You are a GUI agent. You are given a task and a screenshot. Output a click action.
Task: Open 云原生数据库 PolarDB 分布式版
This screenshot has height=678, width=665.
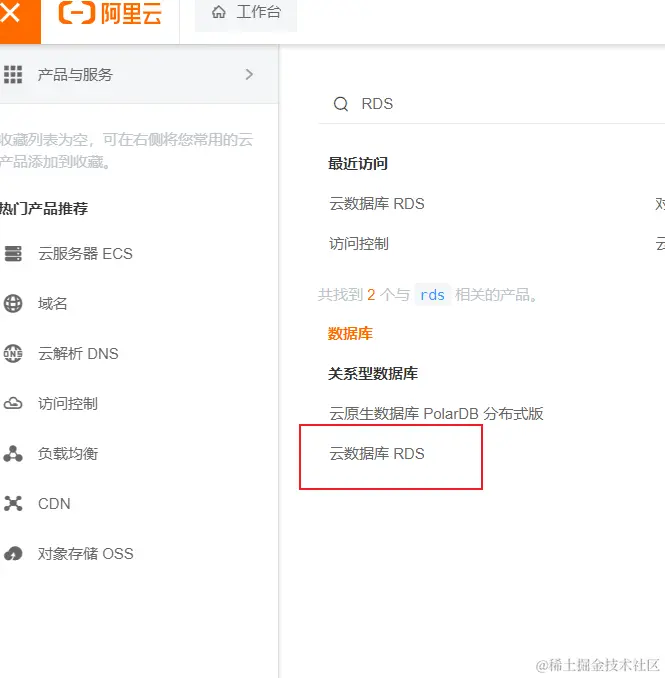[436, 414]
